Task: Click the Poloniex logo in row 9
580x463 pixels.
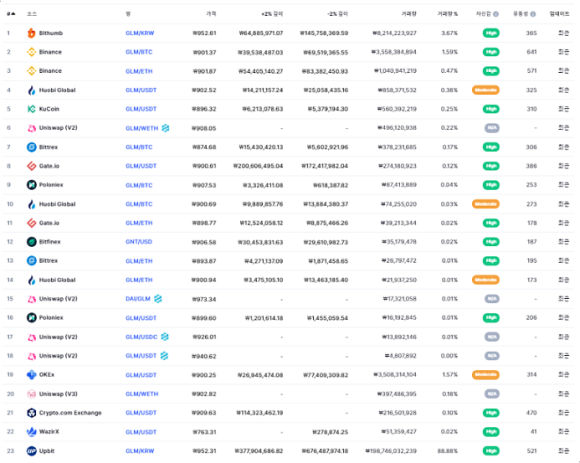Action: pos(31,185)
